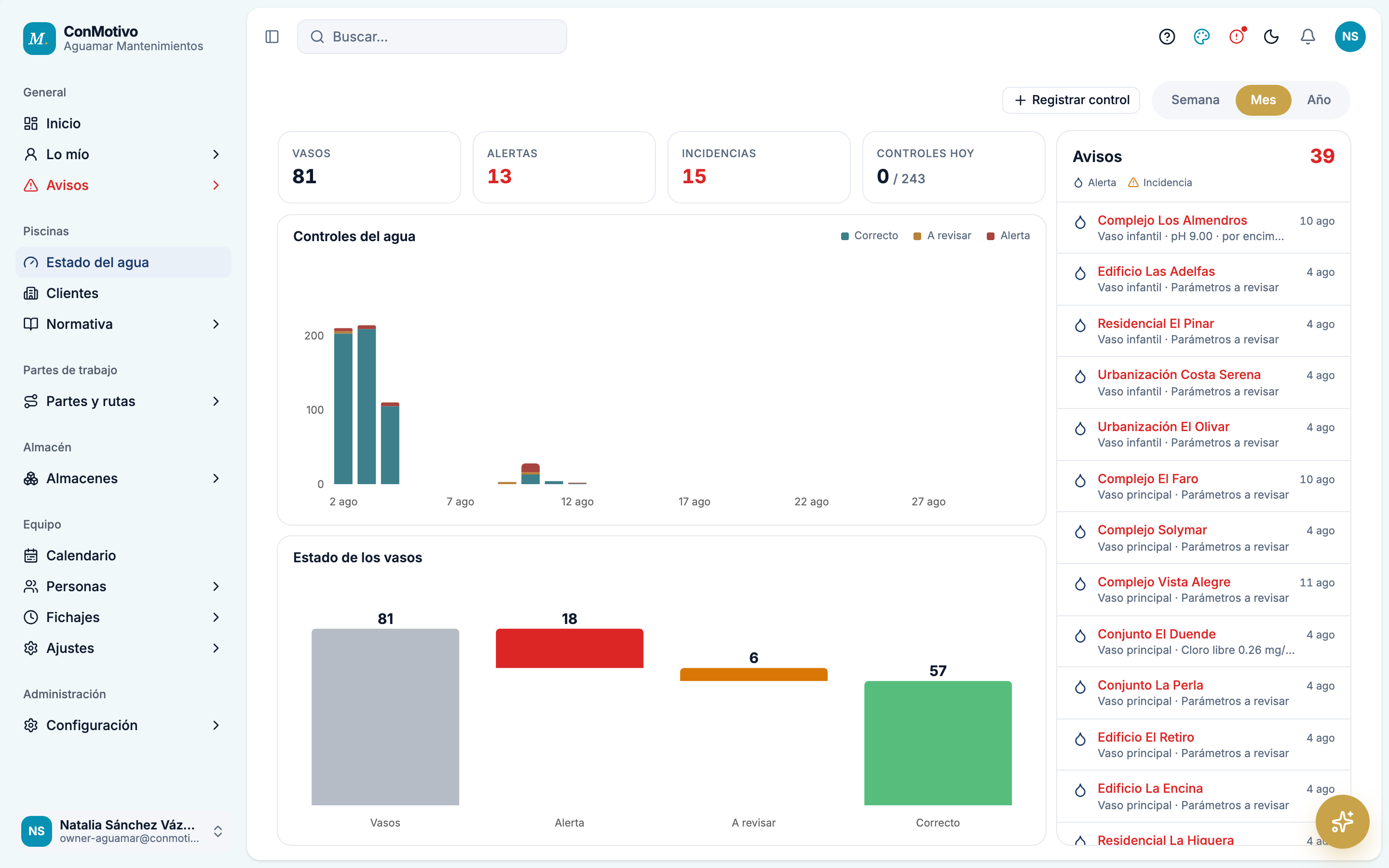Click the Calendario calendar icon
Image resolution: width=1389 pixels, height=868 pixels.
click(31, 556)
